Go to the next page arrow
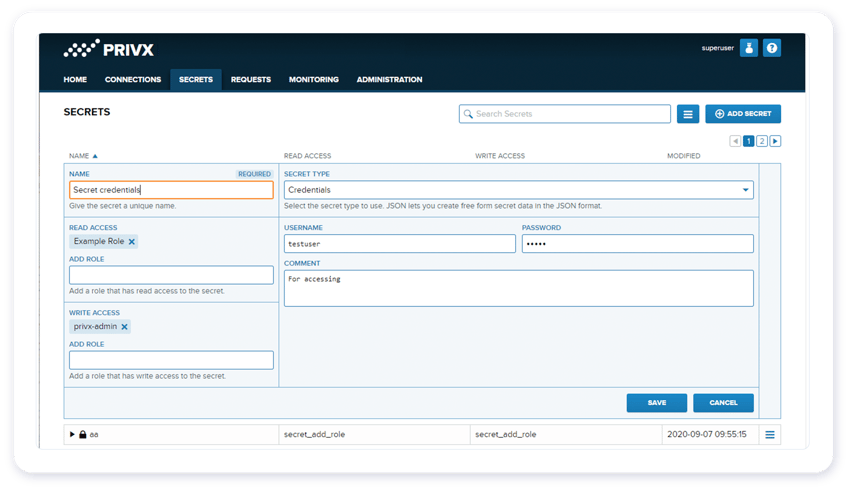Screen dimensions: 850x491 (x=775, y=142)
